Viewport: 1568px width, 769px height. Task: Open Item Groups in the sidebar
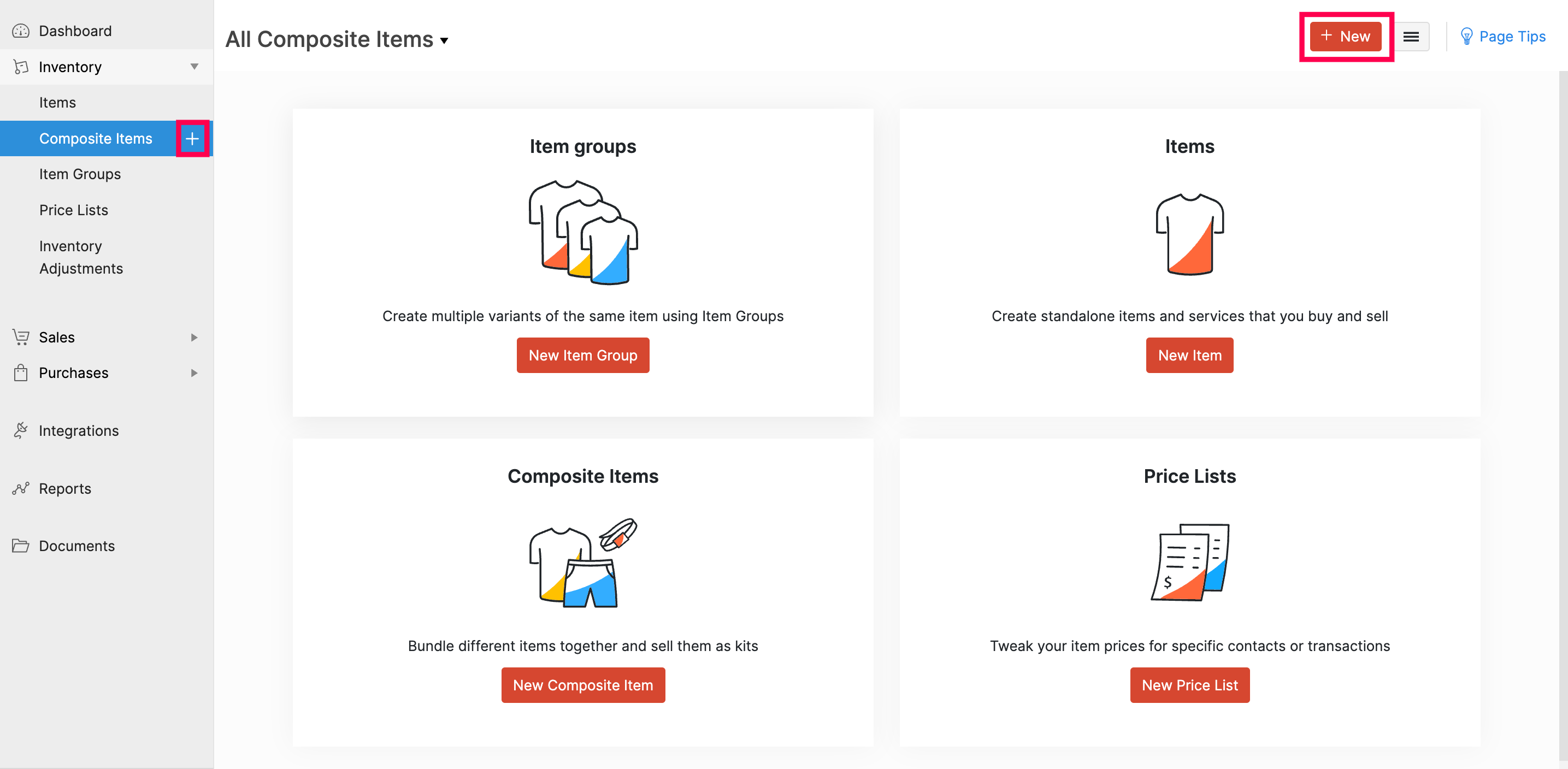click(x=80, y=174)
